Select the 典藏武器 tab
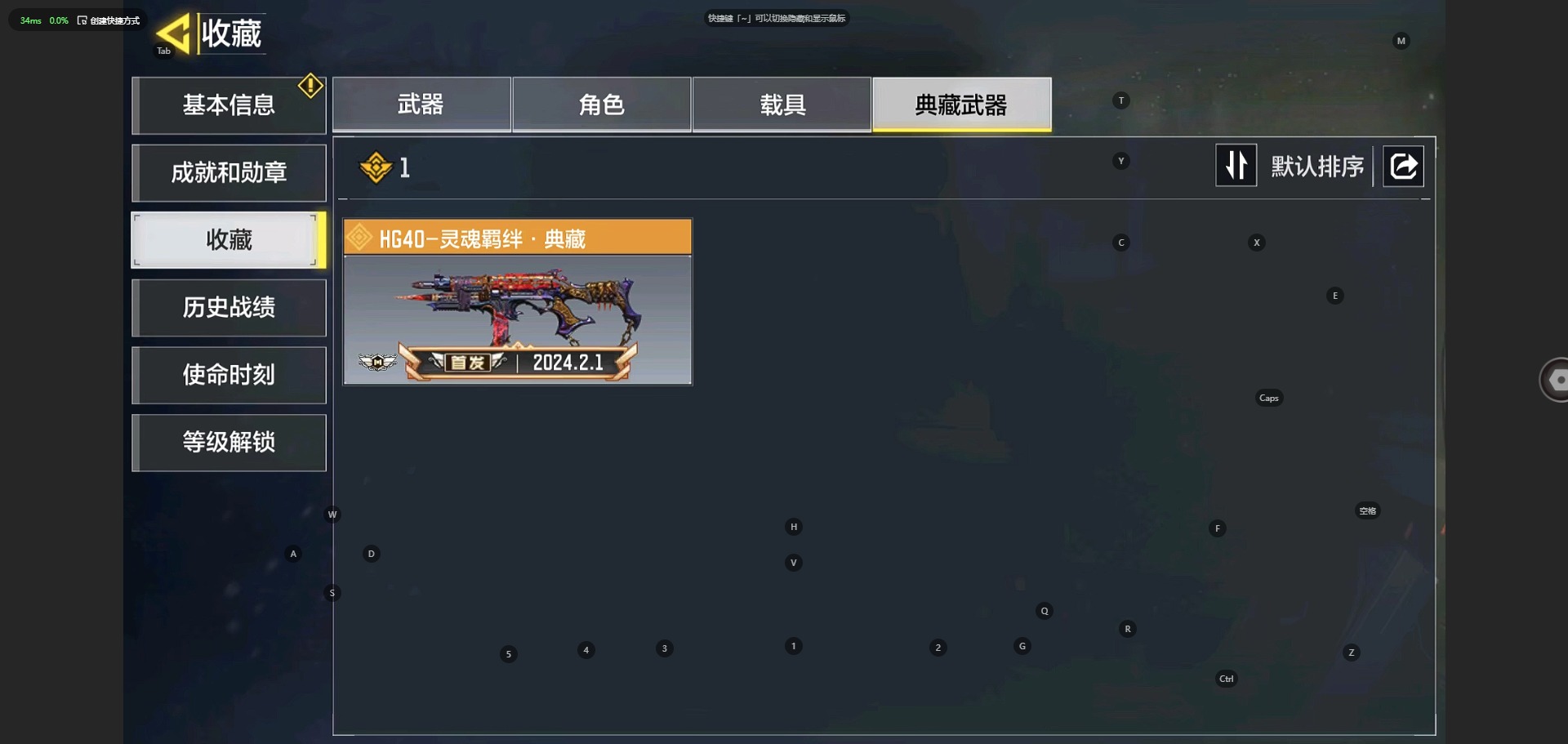The height and width of the screenshot is (744, 1568). [961, 105]
